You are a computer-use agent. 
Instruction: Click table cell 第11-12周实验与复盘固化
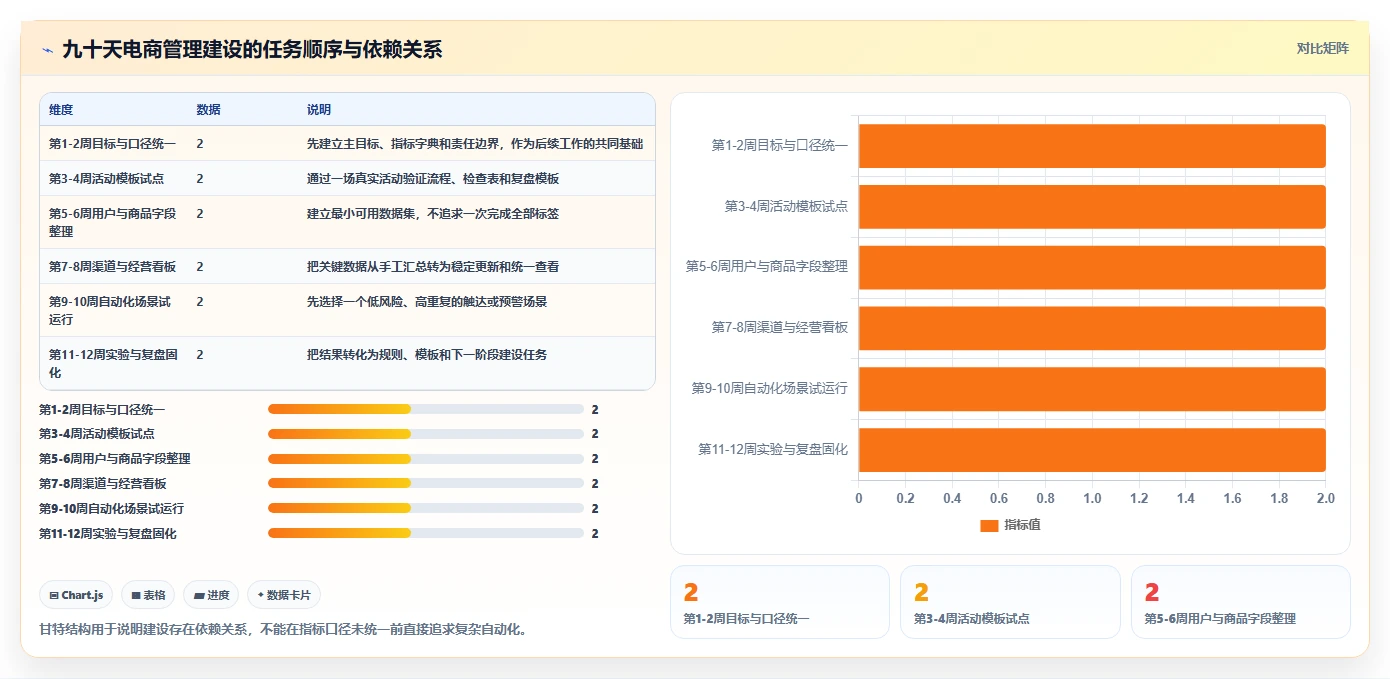point(113,363)
